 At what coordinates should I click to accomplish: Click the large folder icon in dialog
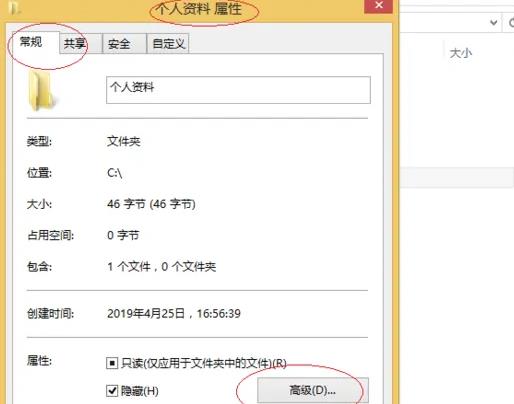click(x=42, y=90)
